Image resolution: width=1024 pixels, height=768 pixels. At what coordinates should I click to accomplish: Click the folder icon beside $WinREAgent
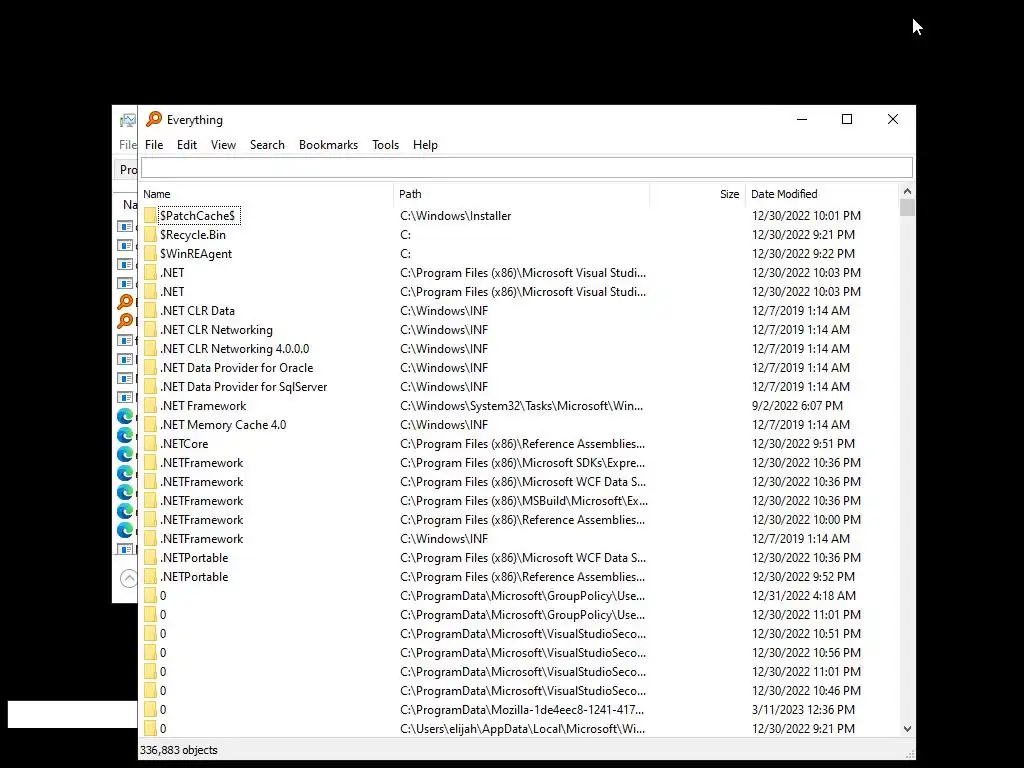tap(150, 253)
